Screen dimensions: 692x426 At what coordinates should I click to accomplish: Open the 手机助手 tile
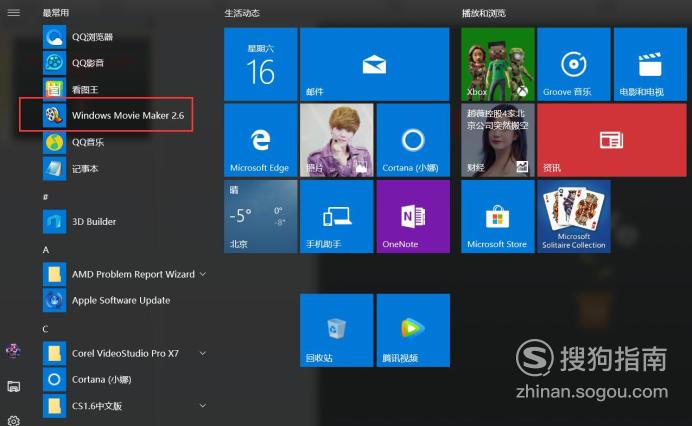pos(337,216)
